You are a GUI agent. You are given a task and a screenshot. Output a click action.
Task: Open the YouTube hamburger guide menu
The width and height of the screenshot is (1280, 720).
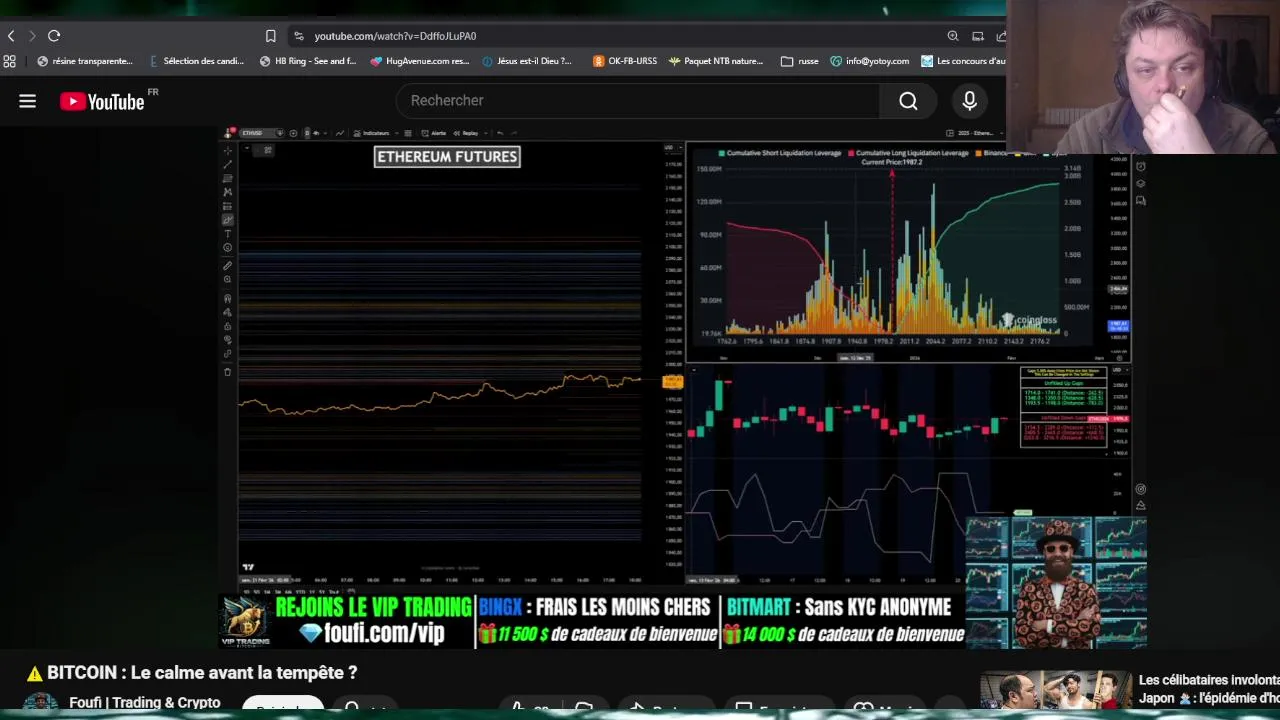tap(27, 101)
